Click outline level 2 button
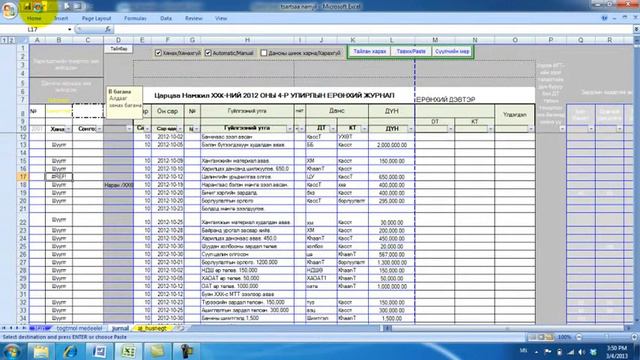 point(11,40)
